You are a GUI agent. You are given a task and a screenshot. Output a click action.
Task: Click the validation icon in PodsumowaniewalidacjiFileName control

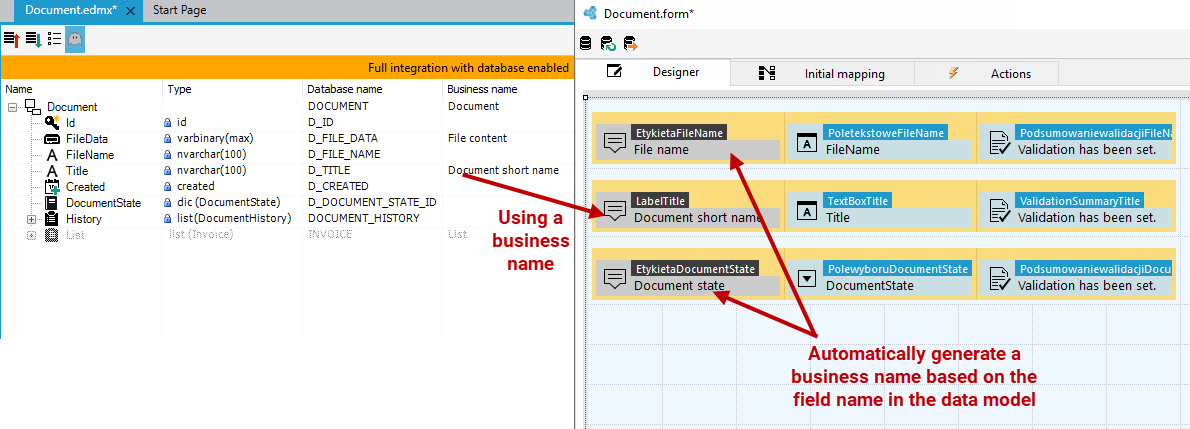(998, 143)
